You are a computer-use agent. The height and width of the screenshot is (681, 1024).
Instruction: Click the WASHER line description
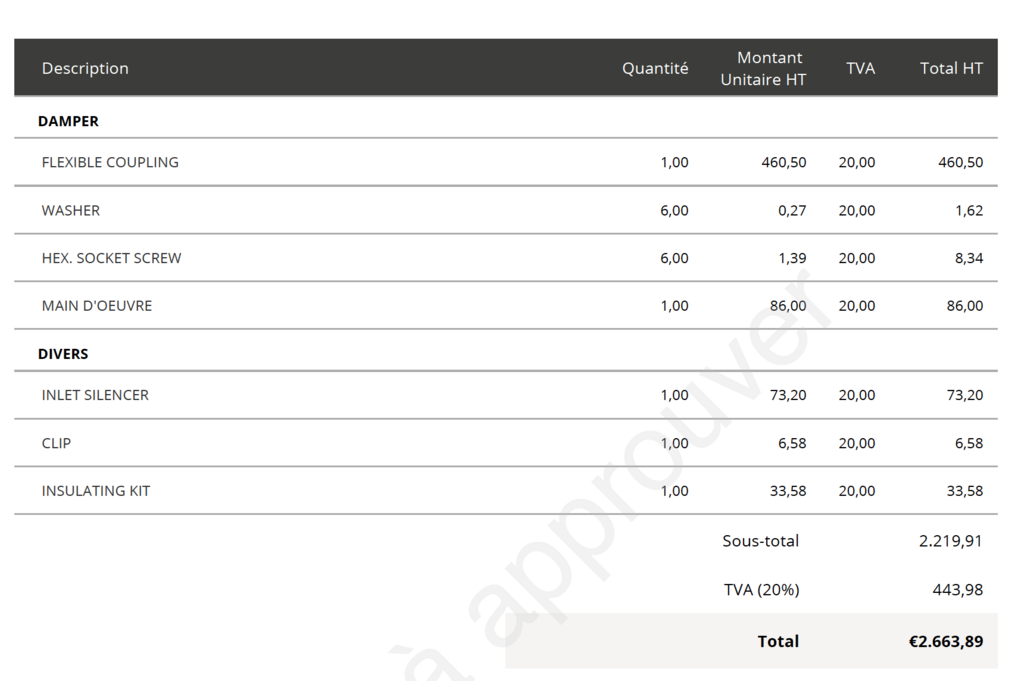pos(71,210)
